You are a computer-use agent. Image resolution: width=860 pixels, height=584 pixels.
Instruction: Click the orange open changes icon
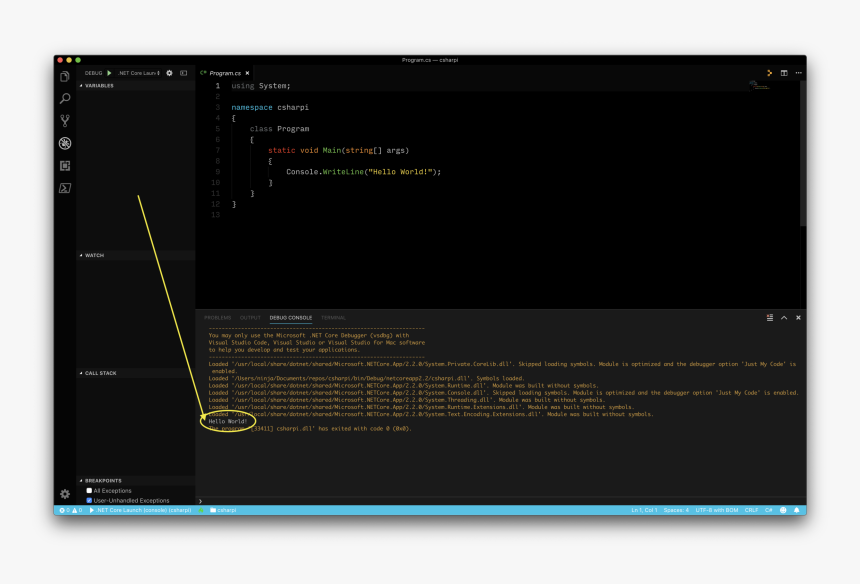[x=770, y=73]
